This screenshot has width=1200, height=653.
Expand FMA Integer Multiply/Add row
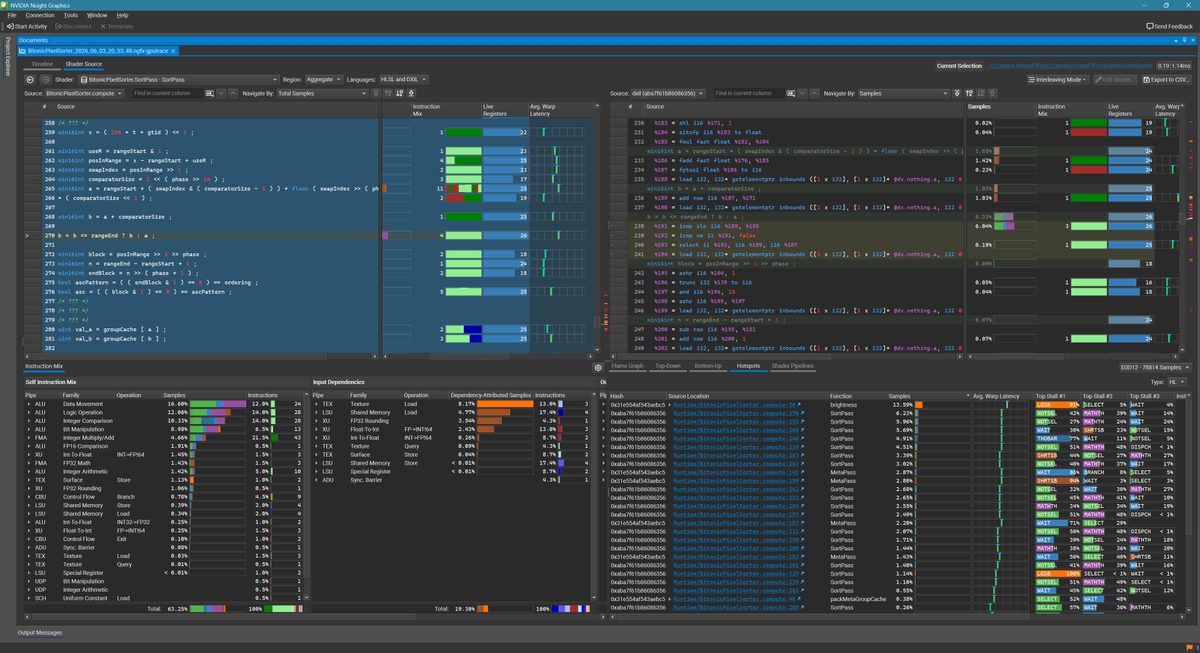(28, 437)
